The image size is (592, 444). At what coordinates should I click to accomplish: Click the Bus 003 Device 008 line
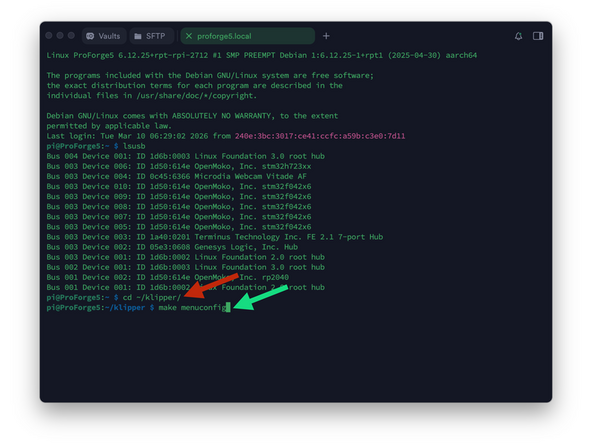pos(179,207)
